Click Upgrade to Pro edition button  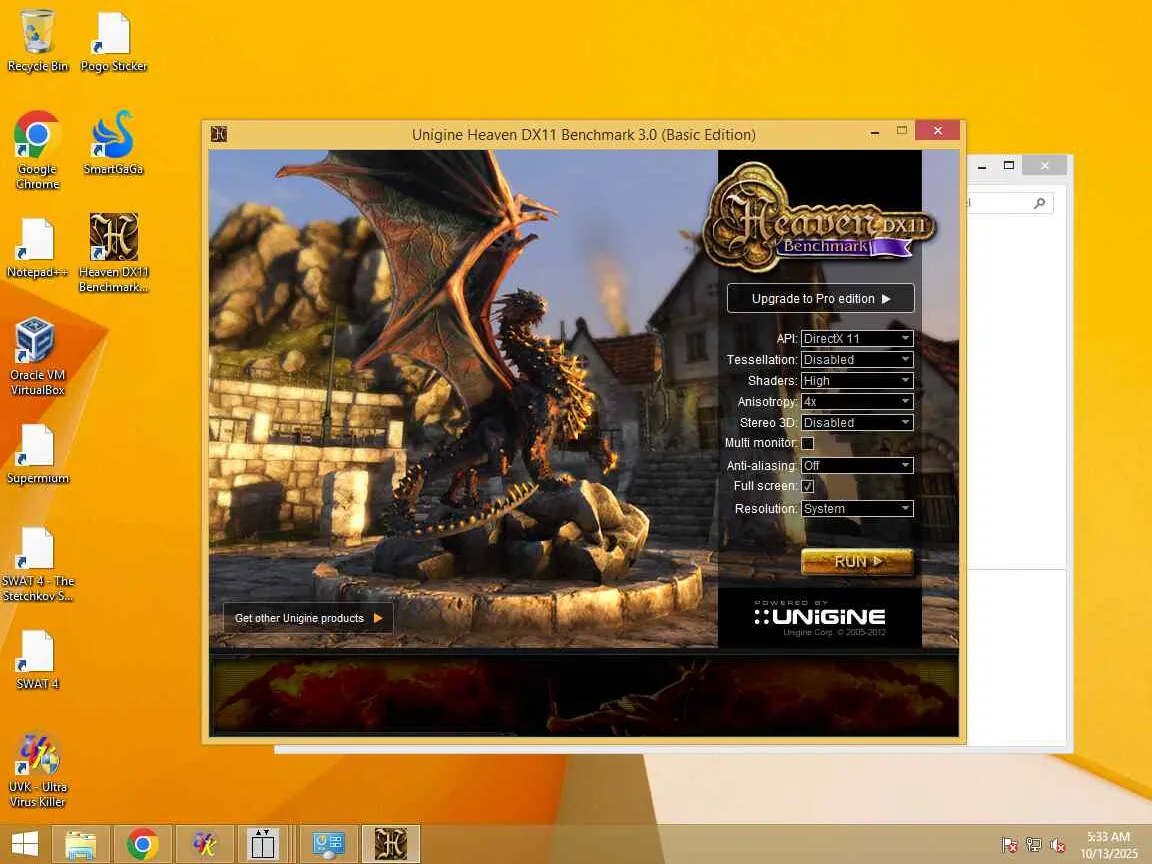[x=821, y=298]
